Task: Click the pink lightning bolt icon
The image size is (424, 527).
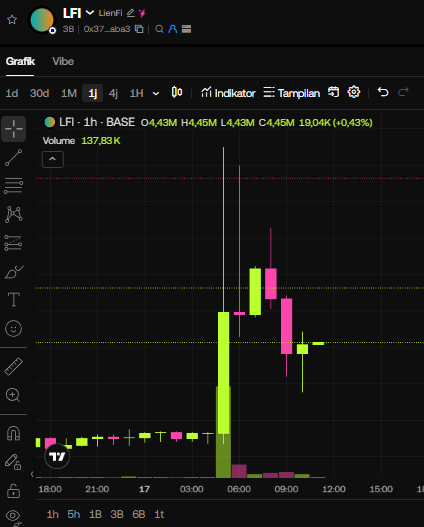Action: (142, 13)
